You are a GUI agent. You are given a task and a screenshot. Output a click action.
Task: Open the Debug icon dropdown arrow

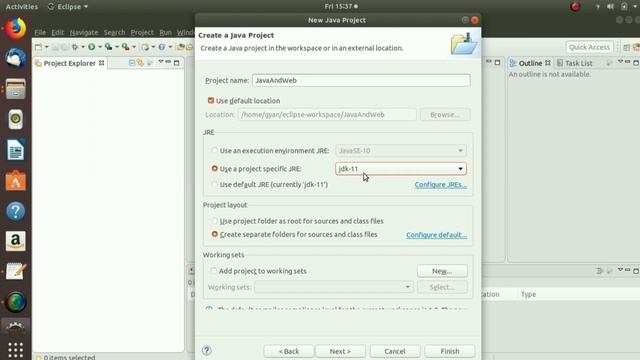point(83,47)
